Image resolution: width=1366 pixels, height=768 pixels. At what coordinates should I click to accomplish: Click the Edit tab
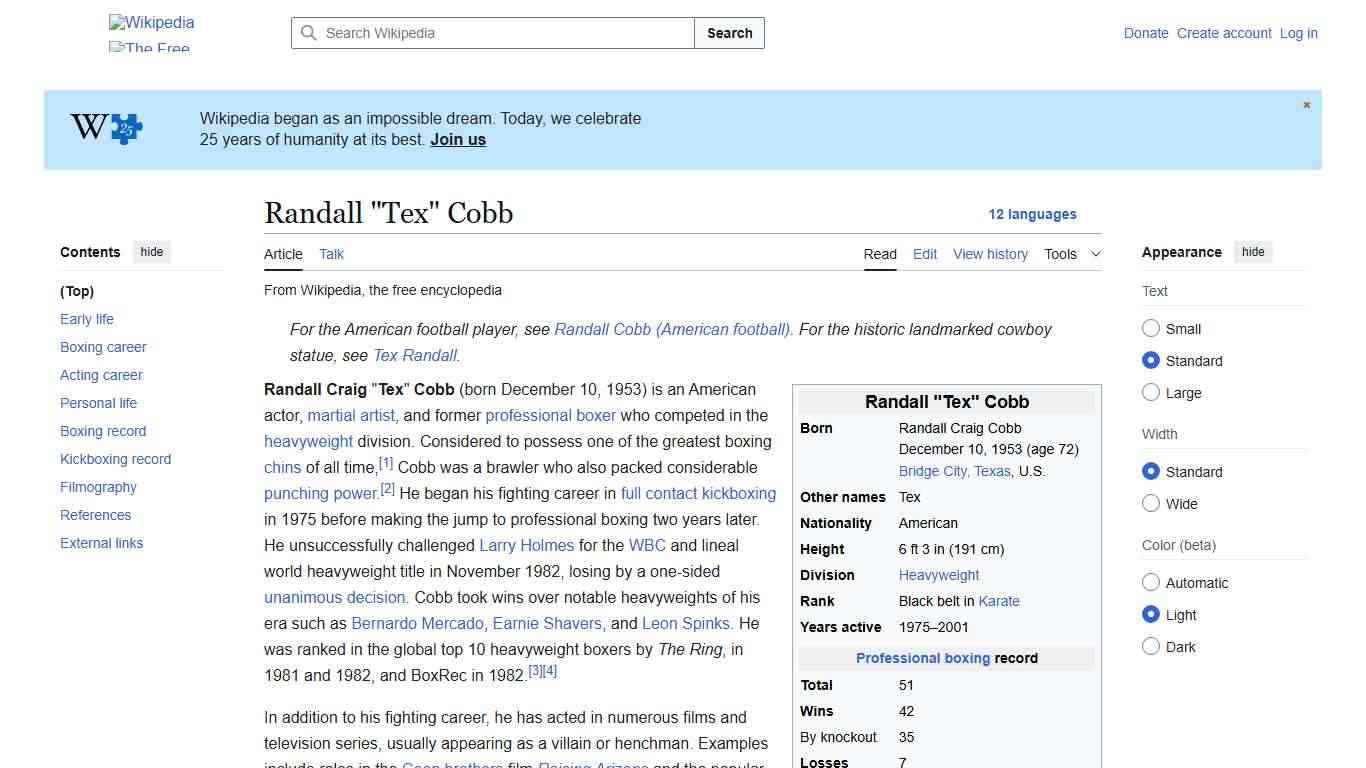924,254
